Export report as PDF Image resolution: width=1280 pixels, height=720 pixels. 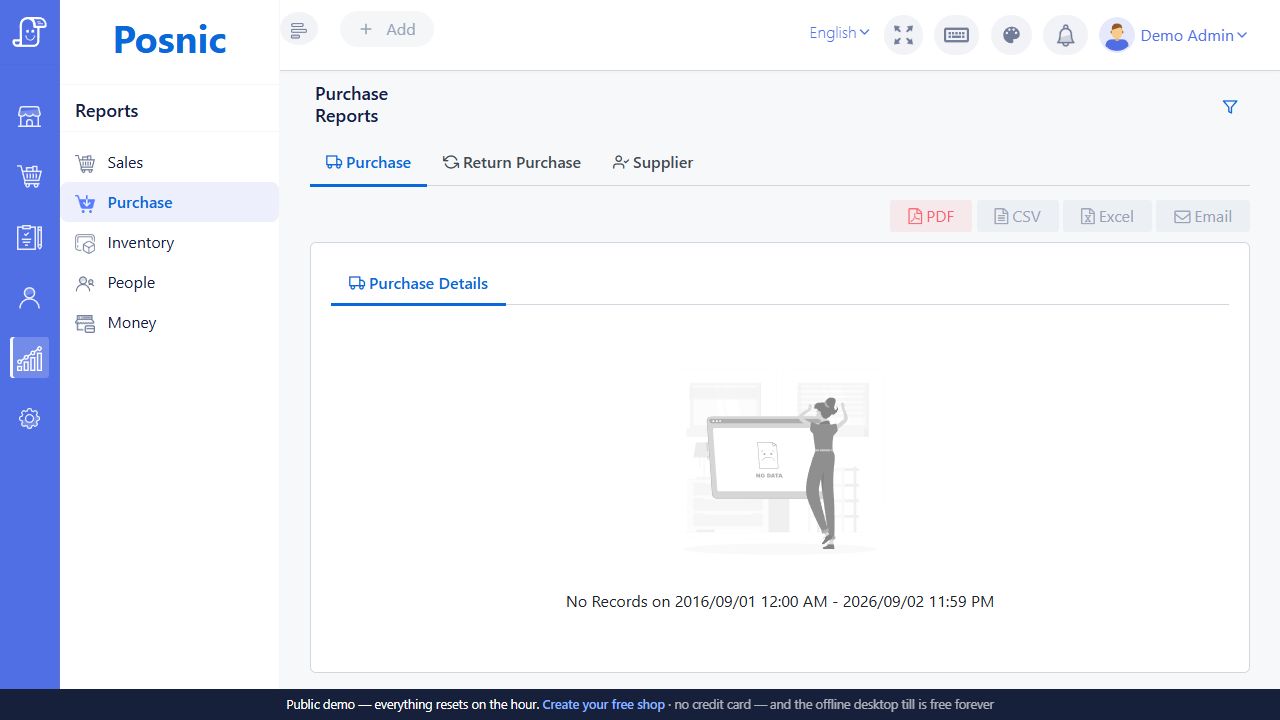(x=931, y=216)
